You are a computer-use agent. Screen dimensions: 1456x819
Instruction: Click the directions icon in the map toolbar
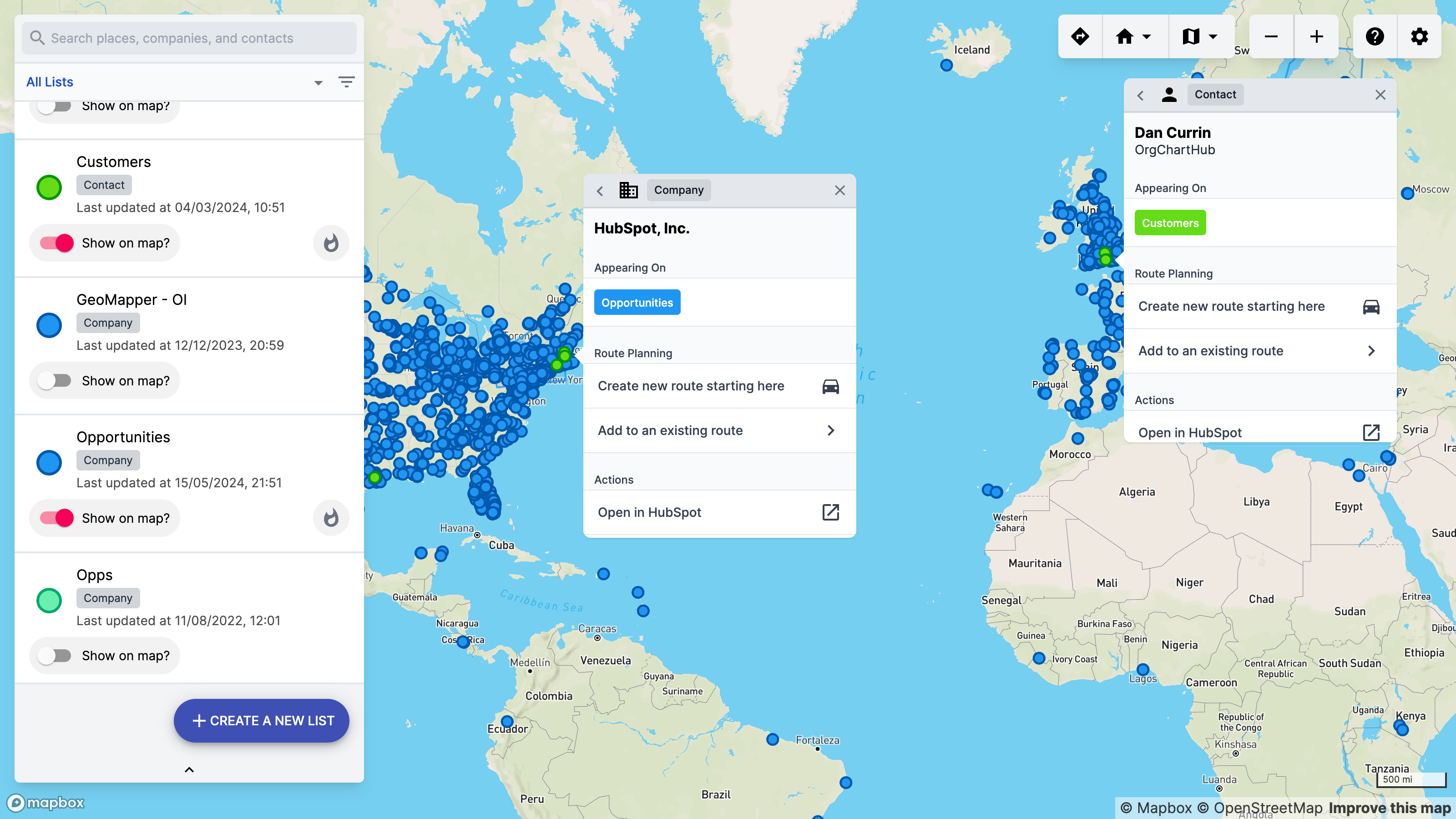[x=1080, y=36]
